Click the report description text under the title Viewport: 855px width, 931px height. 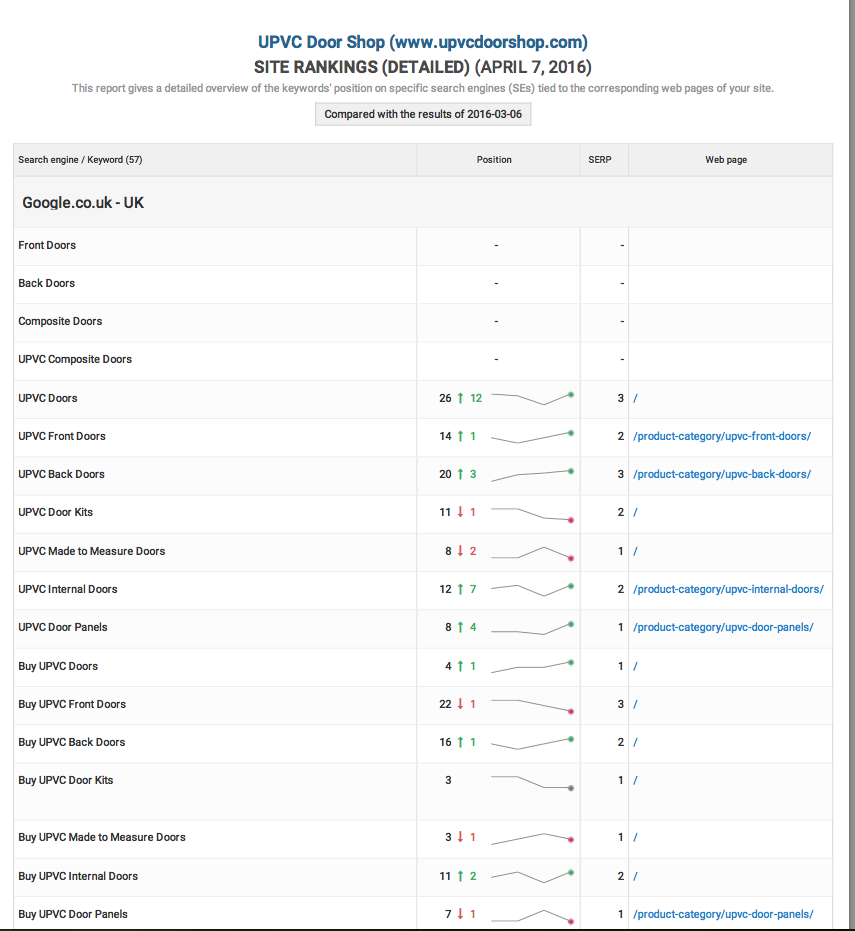(423, 88)
